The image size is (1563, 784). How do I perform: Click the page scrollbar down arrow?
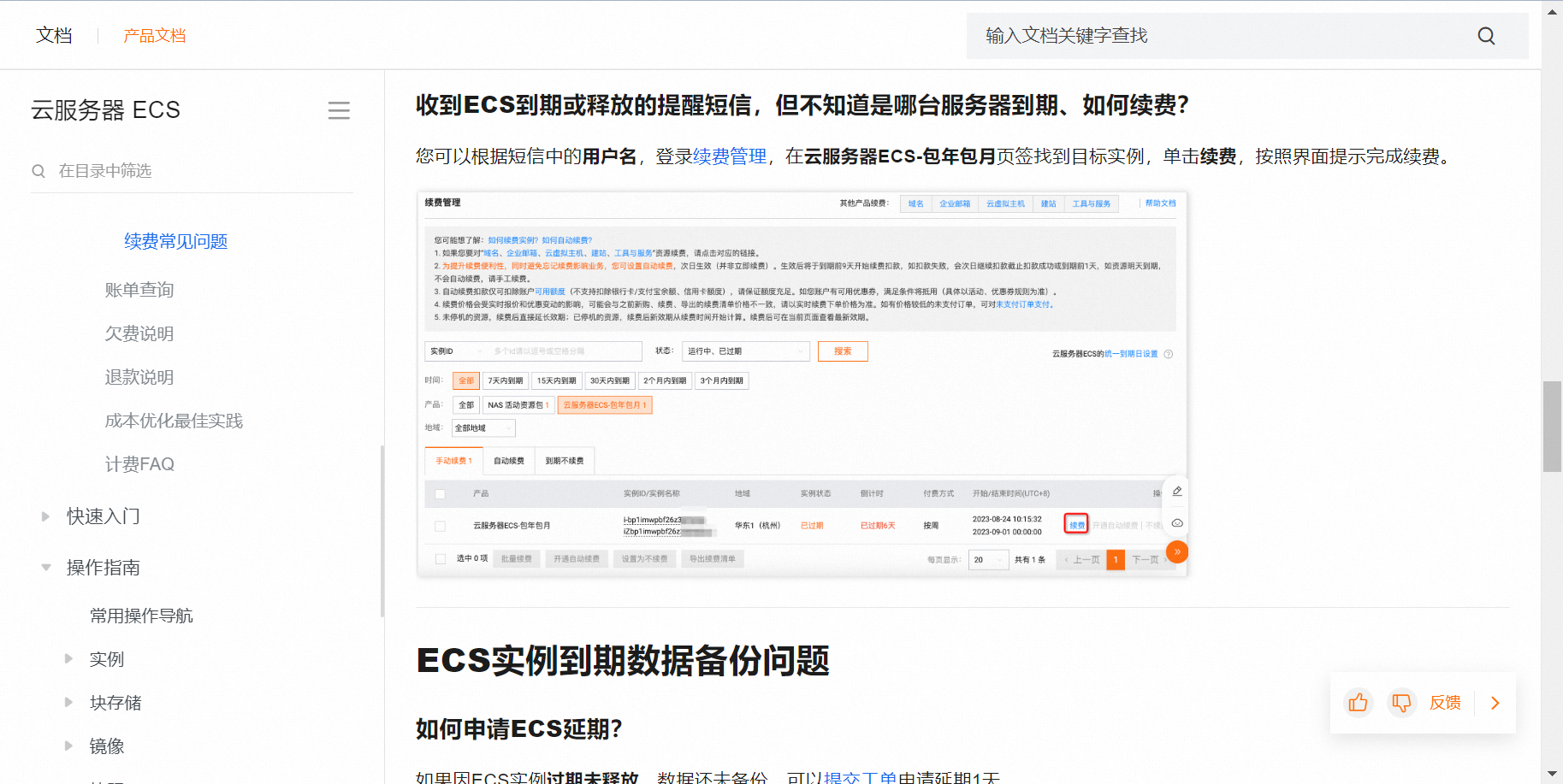(1552, 774)
